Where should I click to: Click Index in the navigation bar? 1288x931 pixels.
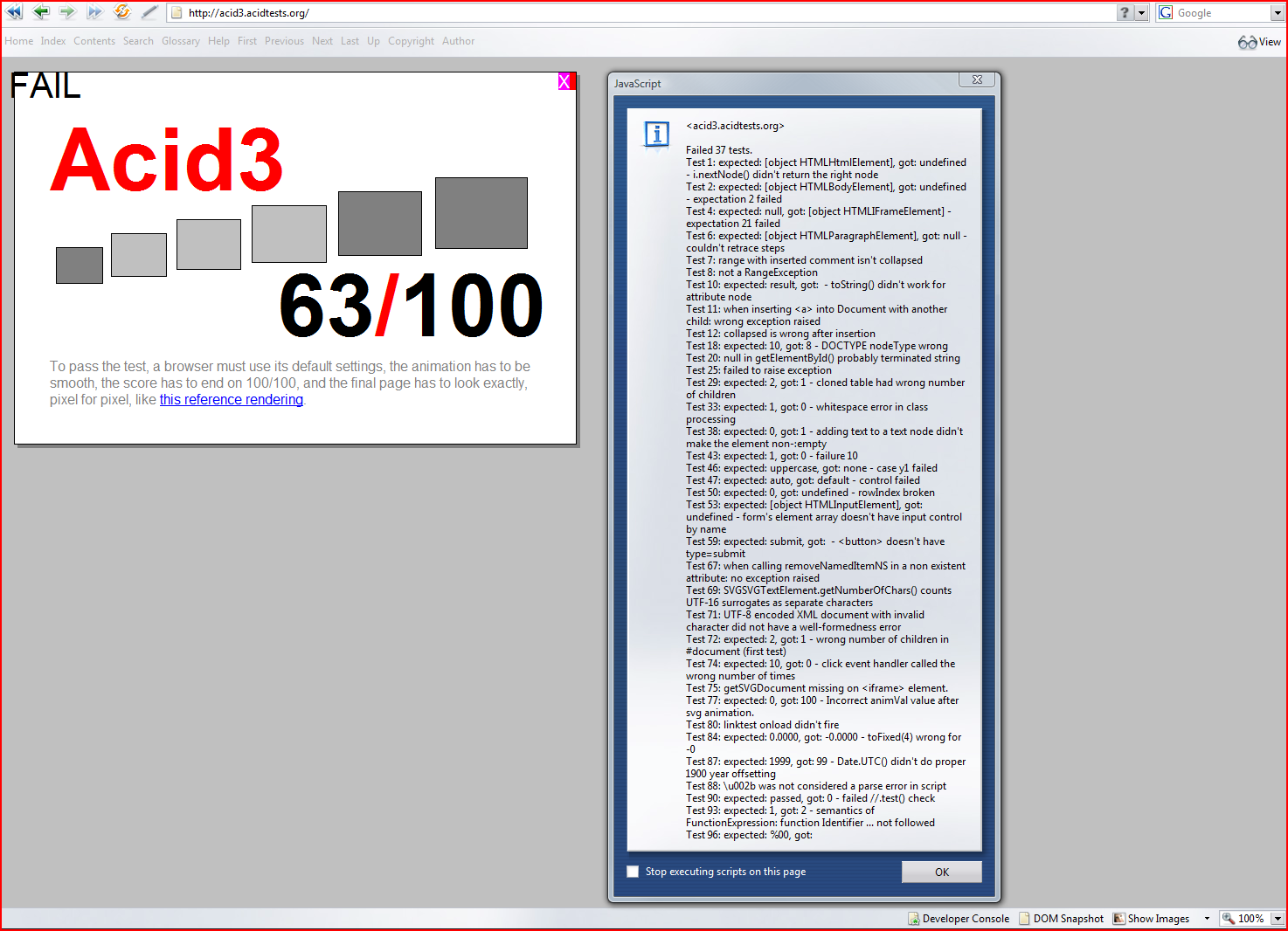(53, 41)
